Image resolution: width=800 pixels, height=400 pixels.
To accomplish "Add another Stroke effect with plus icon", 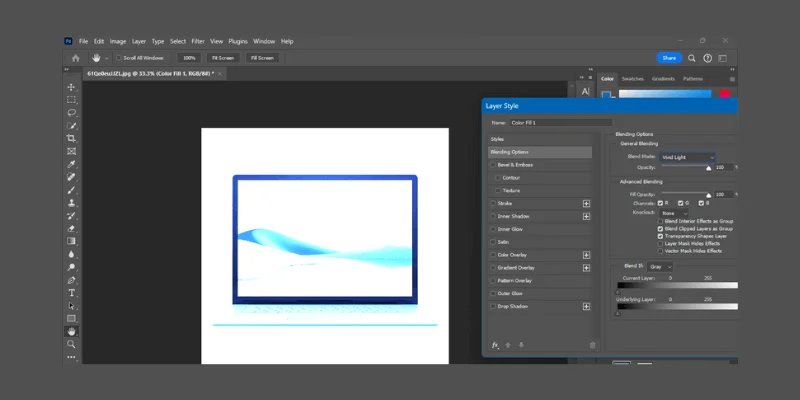I will (586, 204).
